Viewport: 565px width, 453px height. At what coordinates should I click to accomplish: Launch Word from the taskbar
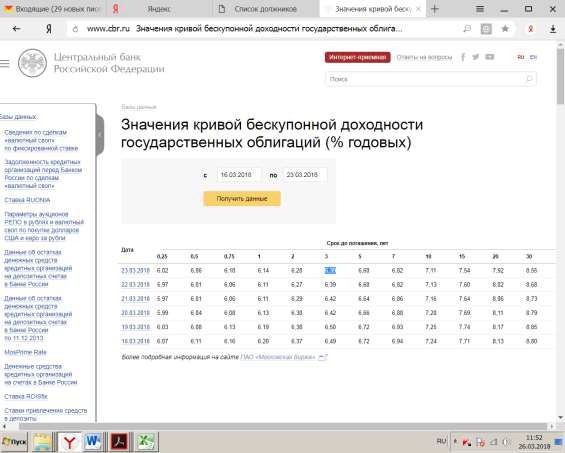tap(93, 441)
